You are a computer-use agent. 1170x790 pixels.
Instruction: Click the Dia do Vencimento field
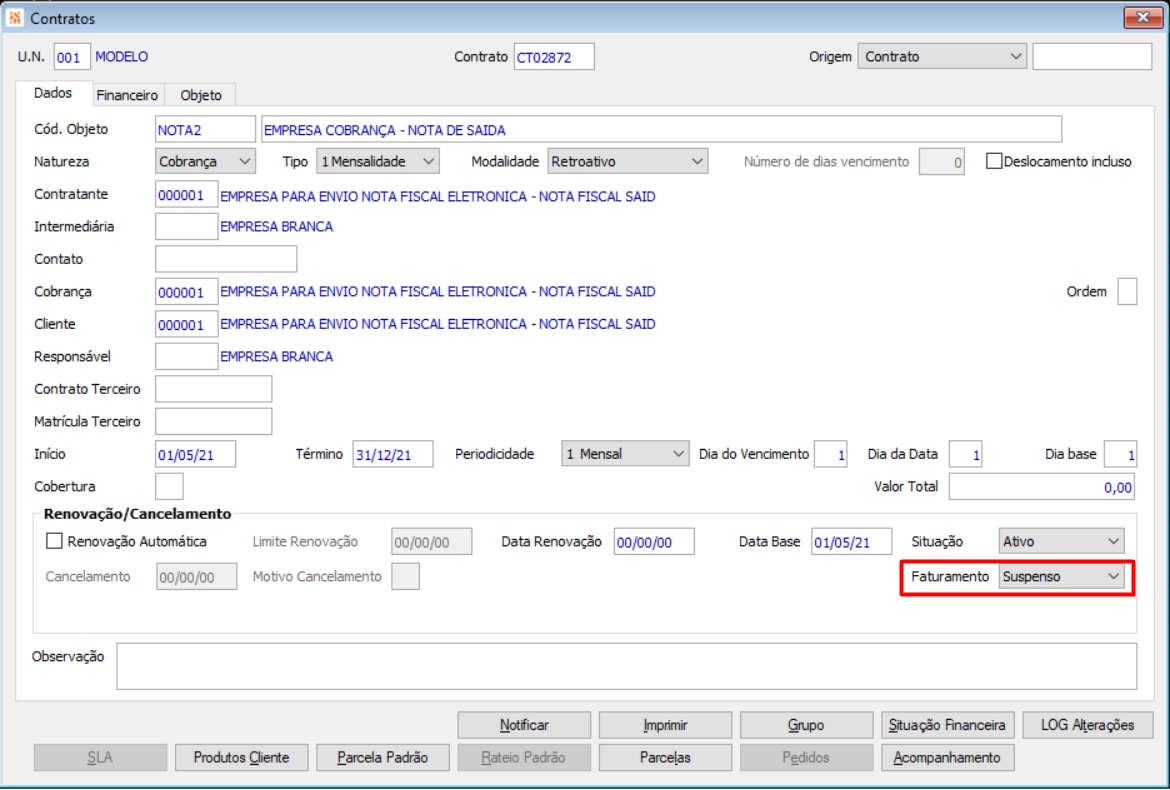830,454
